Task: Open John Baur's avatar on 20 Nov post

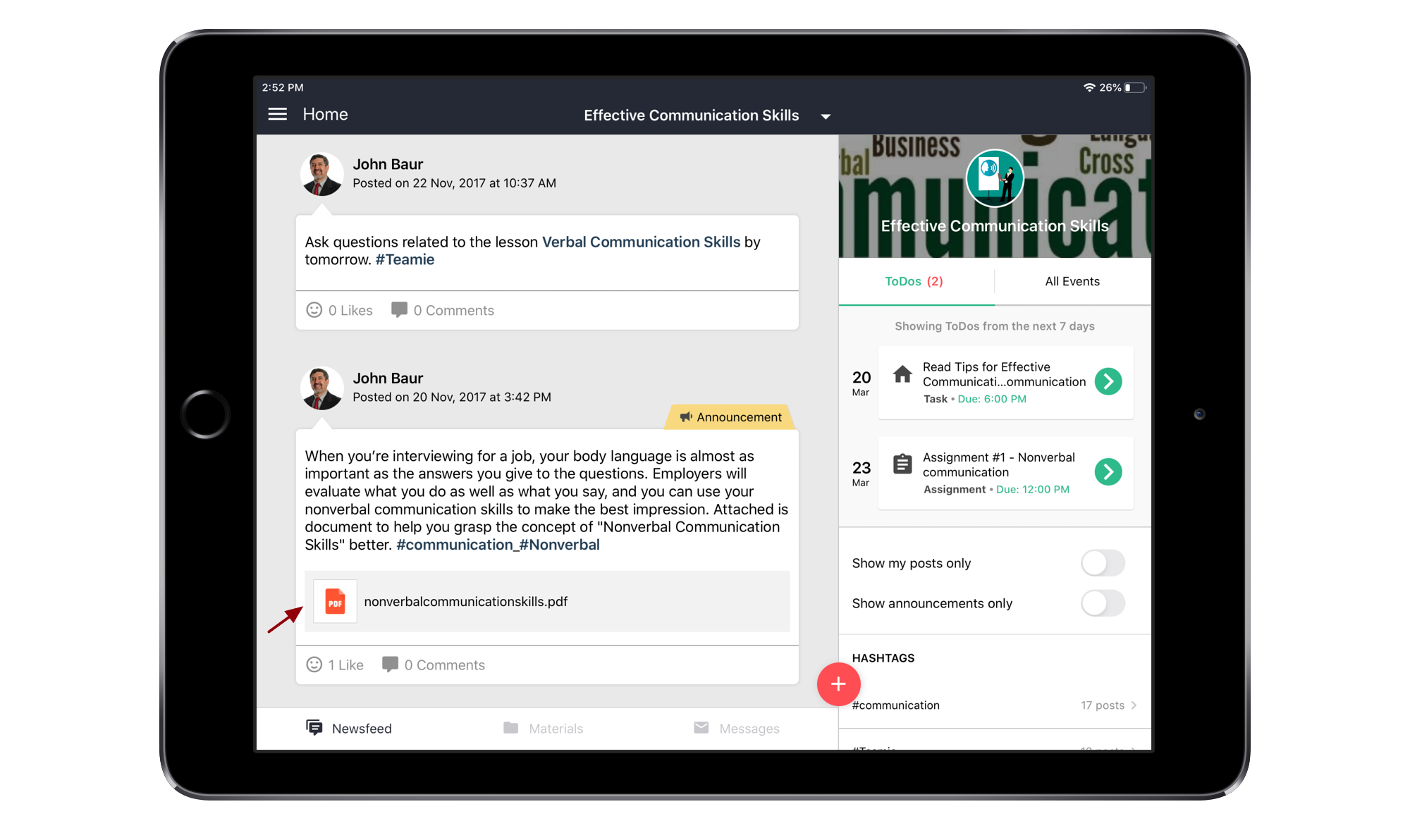Action: coord(322,388)
